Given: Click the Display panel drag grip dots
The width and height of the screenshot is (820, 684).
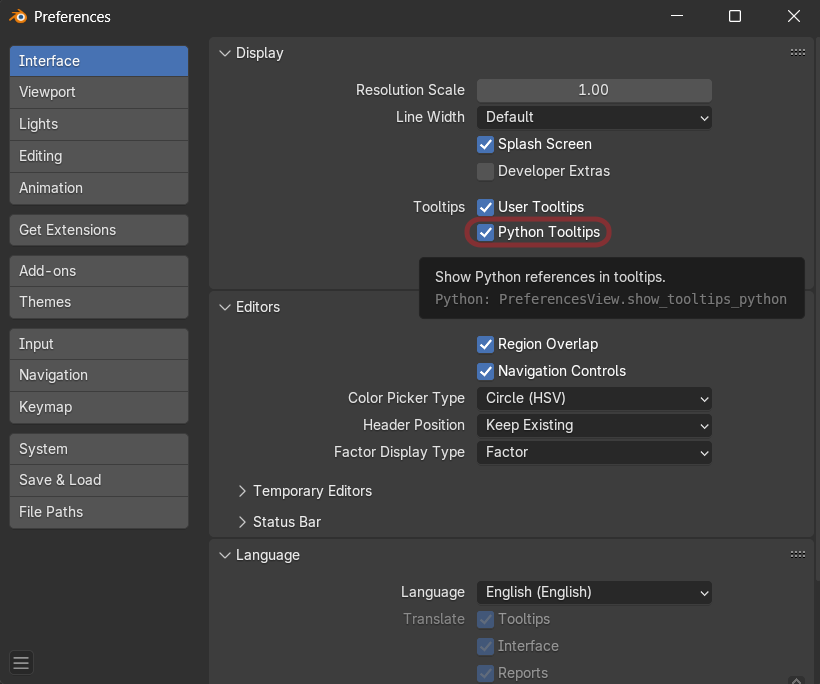Looking at the screenshot, I should (798, 52).
